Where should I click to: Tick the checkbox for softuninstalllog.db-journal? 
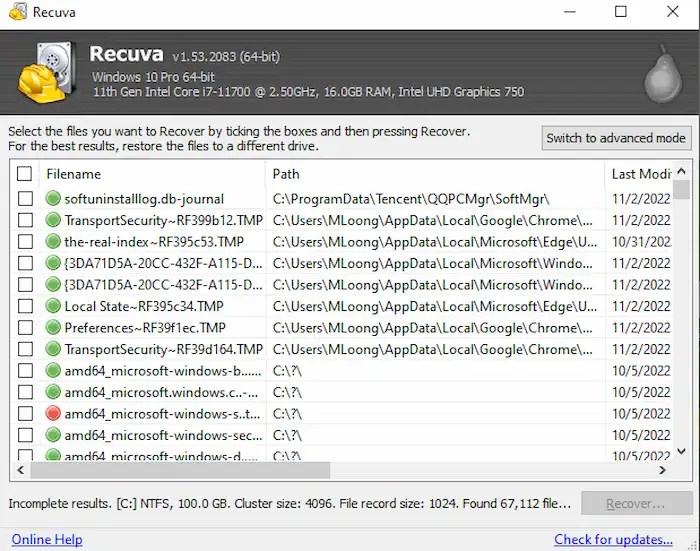pyautogui.click(x=25, y=199)
